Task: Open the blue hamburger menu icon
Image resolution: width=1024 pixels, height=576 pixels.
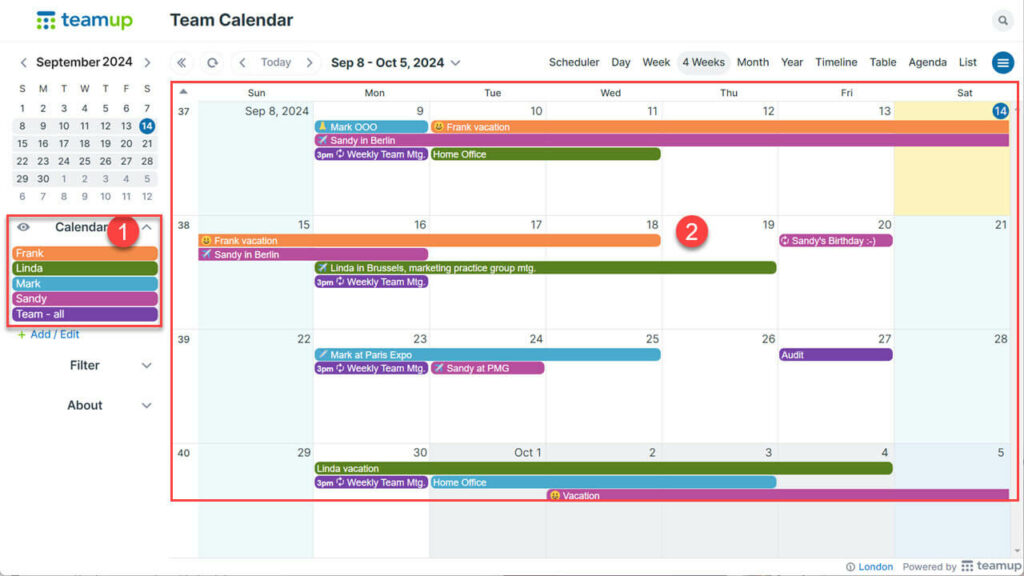Action: [1003, 62]
